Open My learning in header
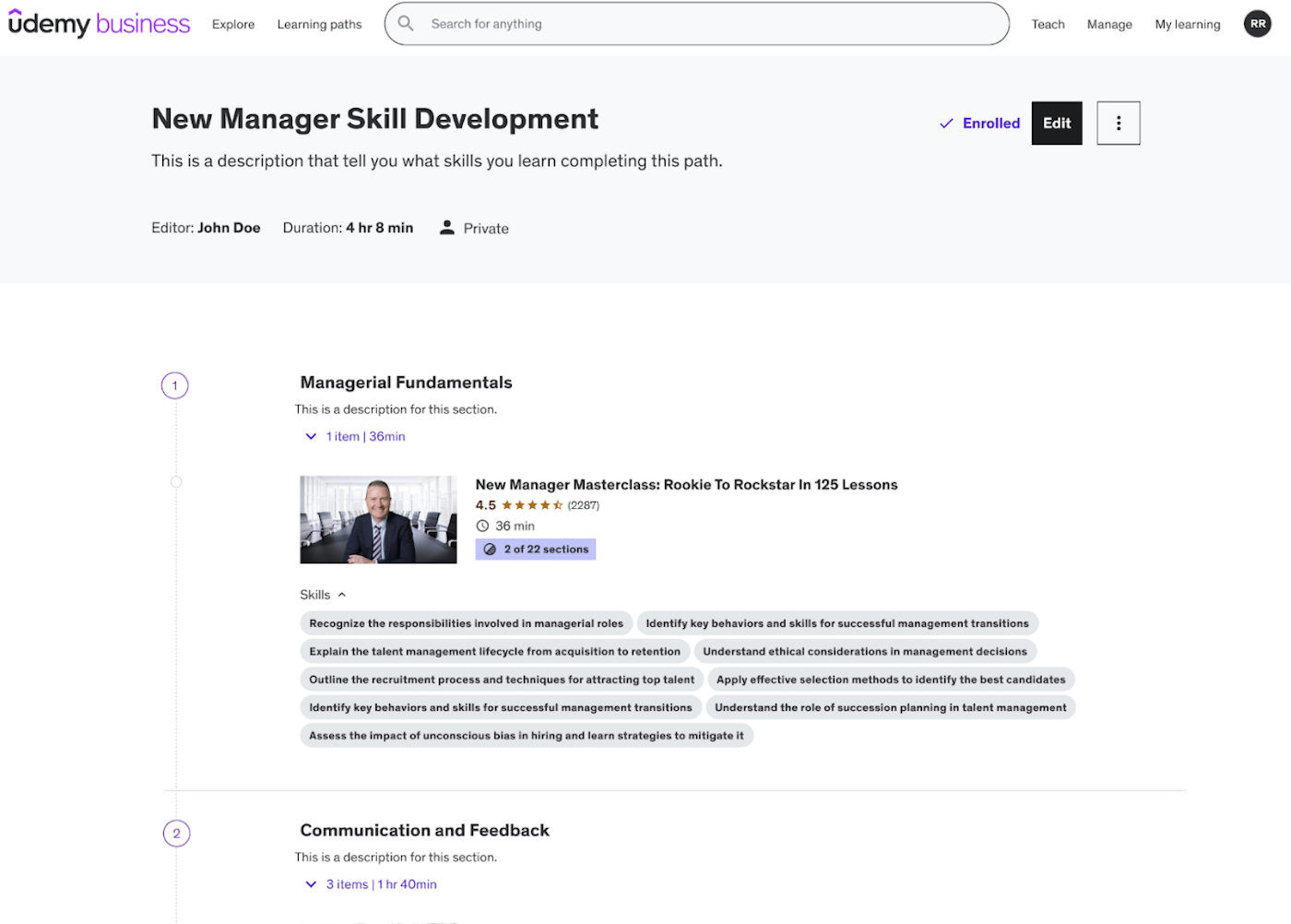 tap(1187, 25)
